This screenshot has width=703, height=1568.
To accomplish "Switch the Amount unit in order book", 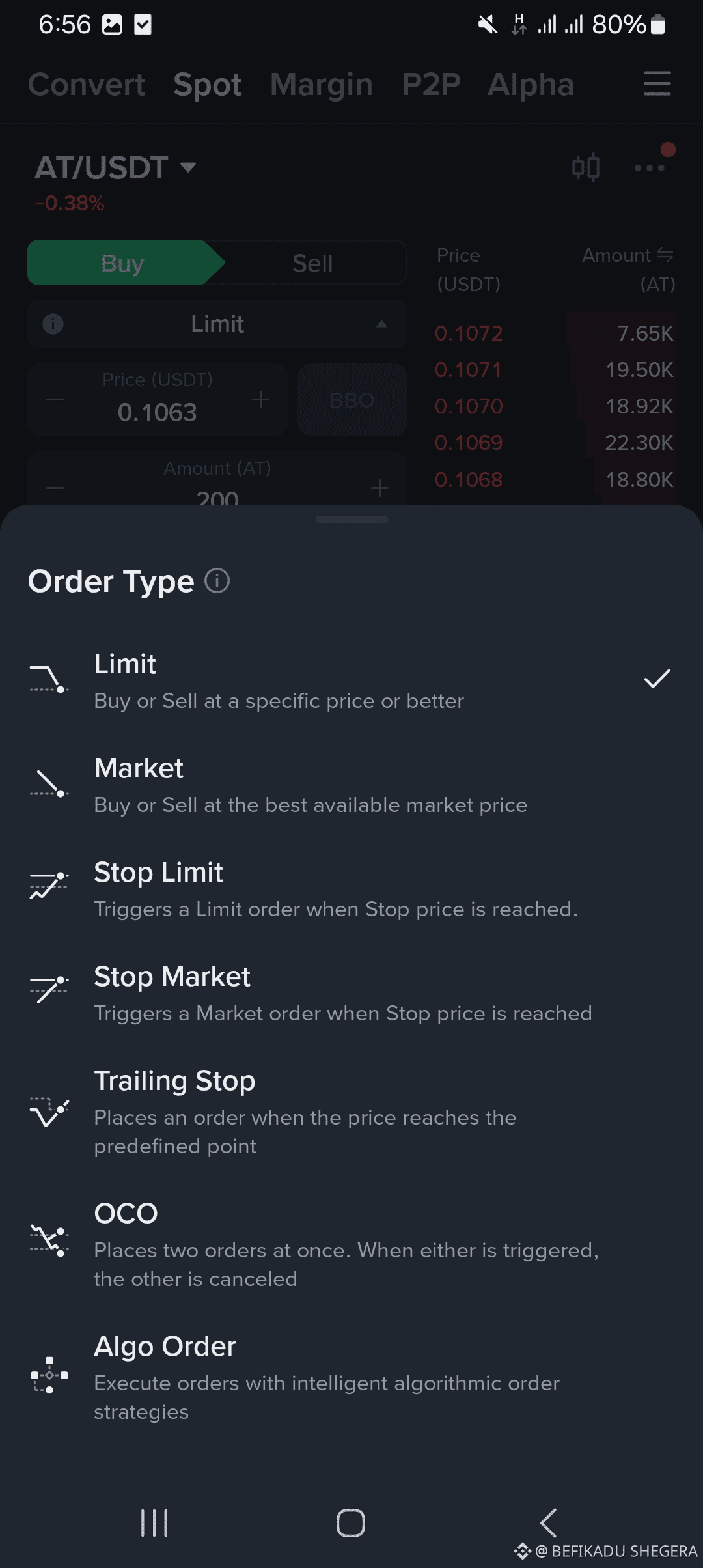I will 665,255.
